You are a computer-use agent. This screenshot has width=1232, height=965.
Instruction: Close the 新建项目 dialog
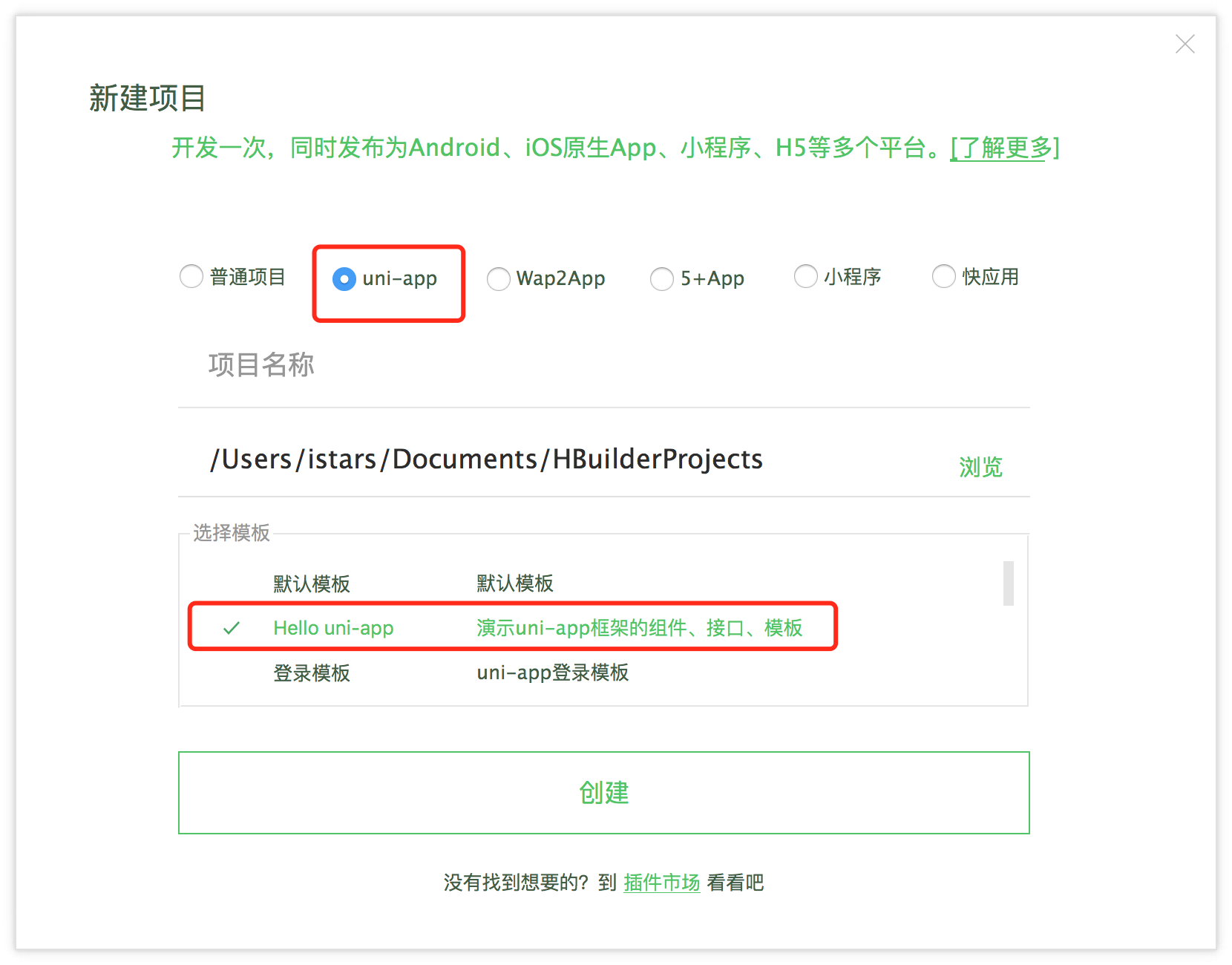[x=1185, y=45]
